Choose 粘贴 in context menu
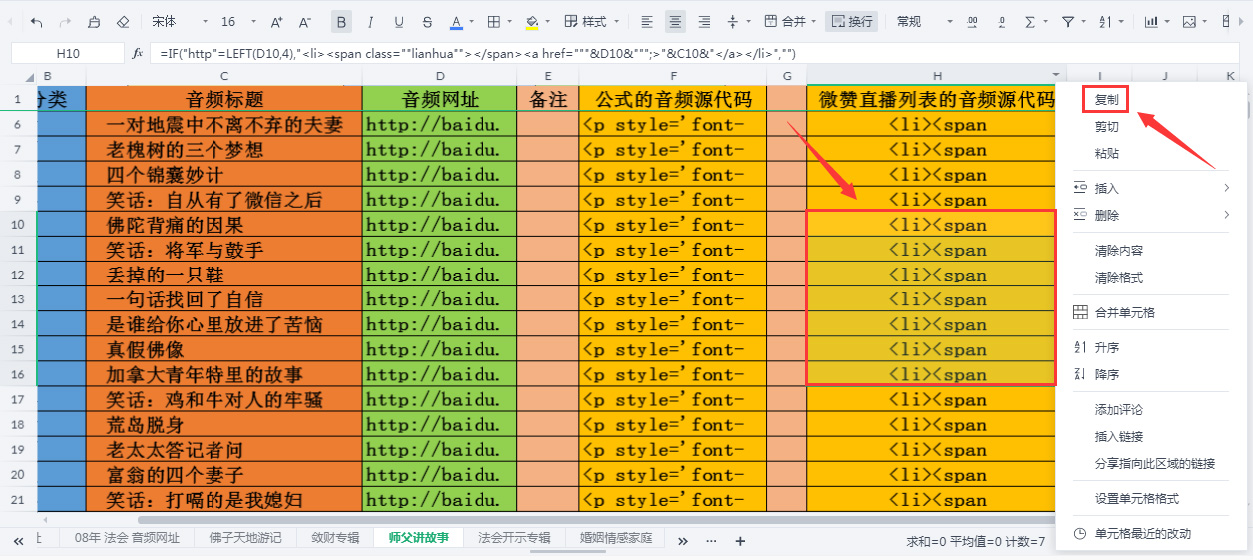Image resolution: width=1253 pixels, height=560 pixels. click(x=1107, y=154)
